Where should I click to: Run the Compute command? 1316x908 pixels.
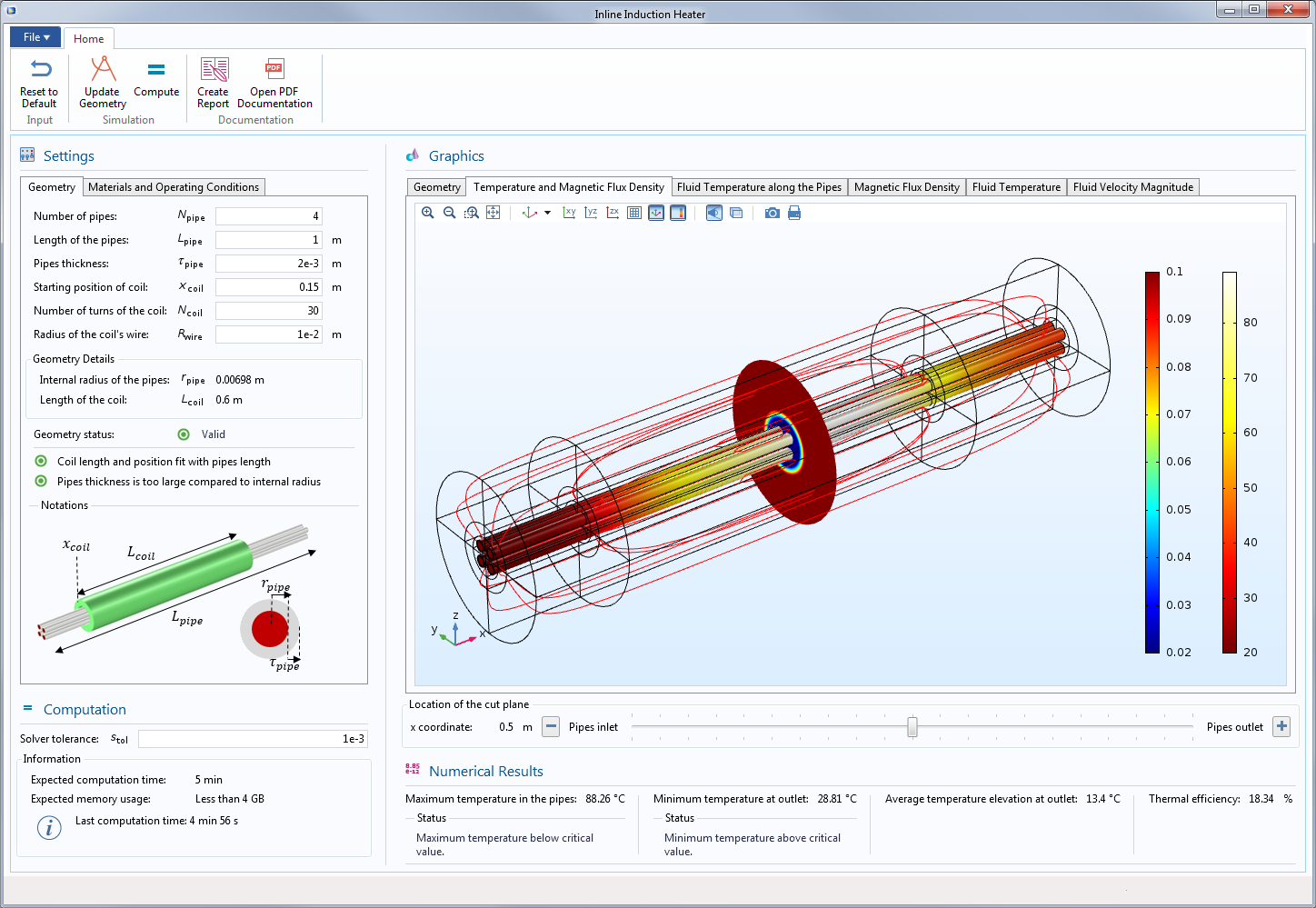(x=156, y=79)
